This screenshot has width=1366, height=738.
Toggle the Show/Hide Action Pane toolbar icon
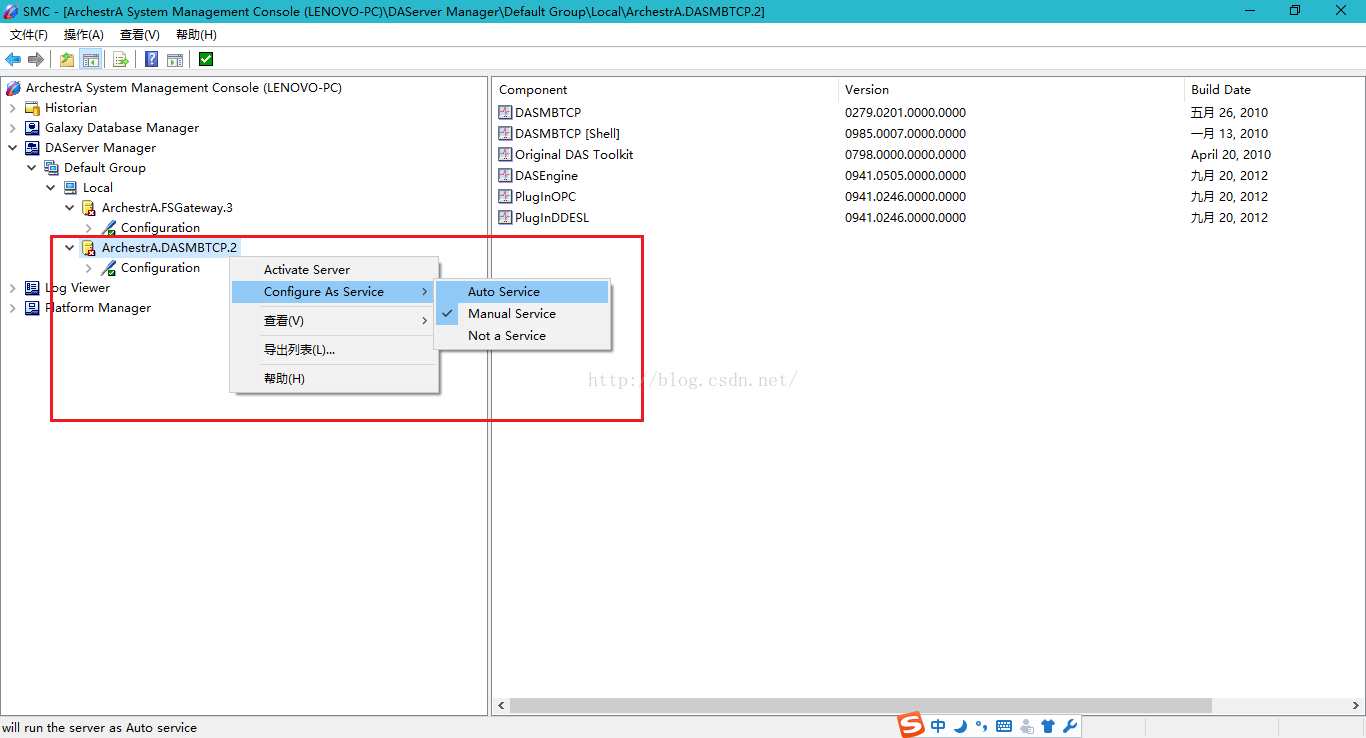(175, 59)
